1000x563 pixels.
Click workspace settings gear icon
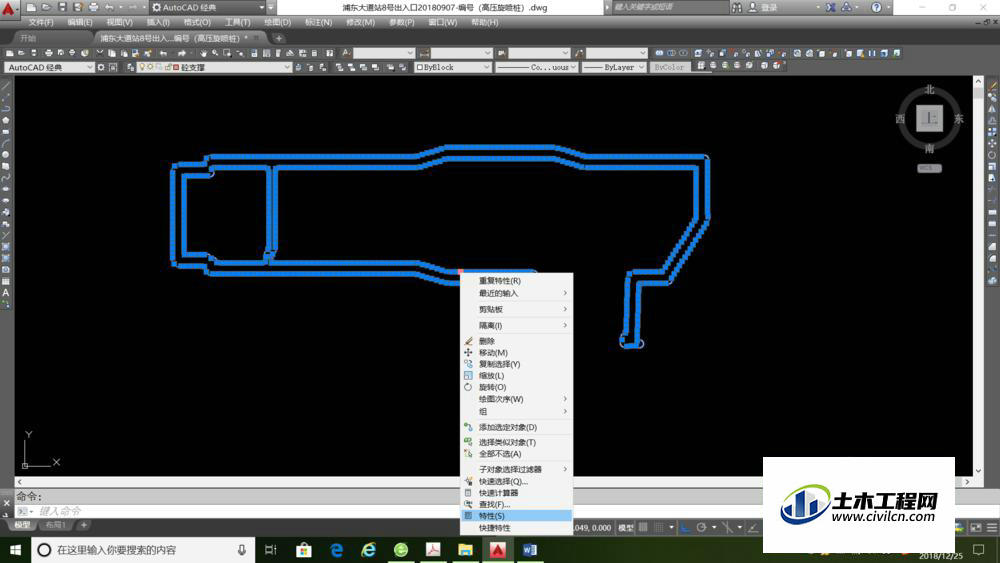click(101, 67)
